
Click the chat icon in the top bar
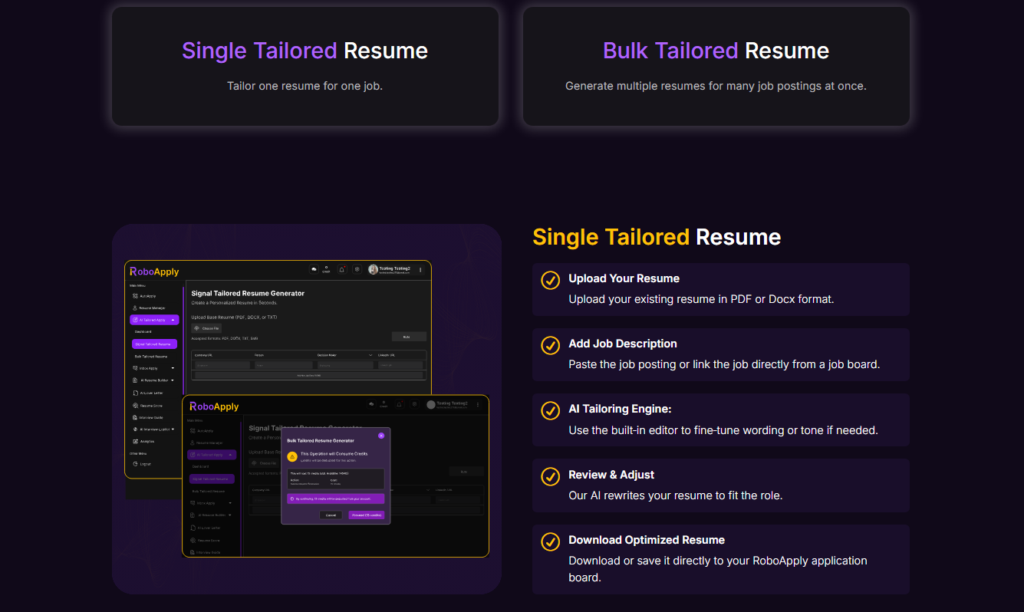tap(315, 270)
